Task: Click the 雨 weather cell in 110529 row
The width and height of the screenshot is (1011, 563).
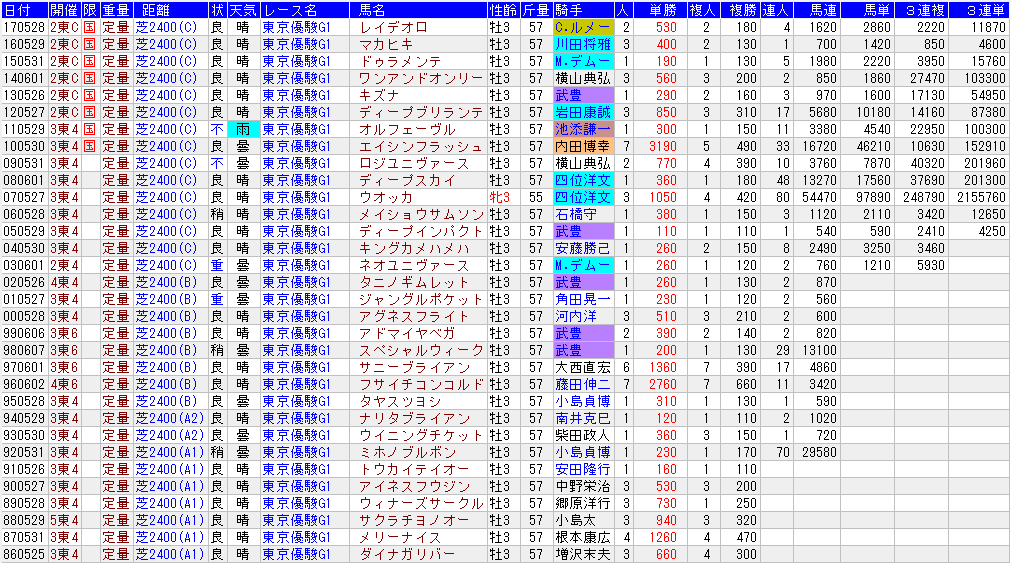Action: [243, 130]
